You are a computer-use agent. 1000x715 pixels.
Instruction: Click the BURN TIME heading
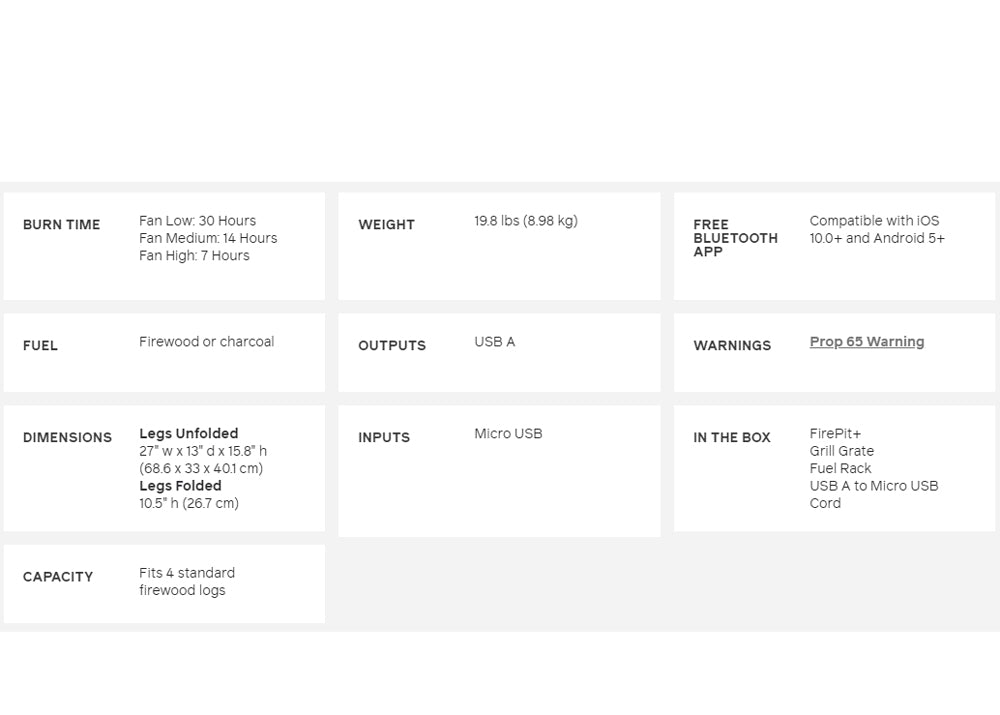tap(61, 225)
